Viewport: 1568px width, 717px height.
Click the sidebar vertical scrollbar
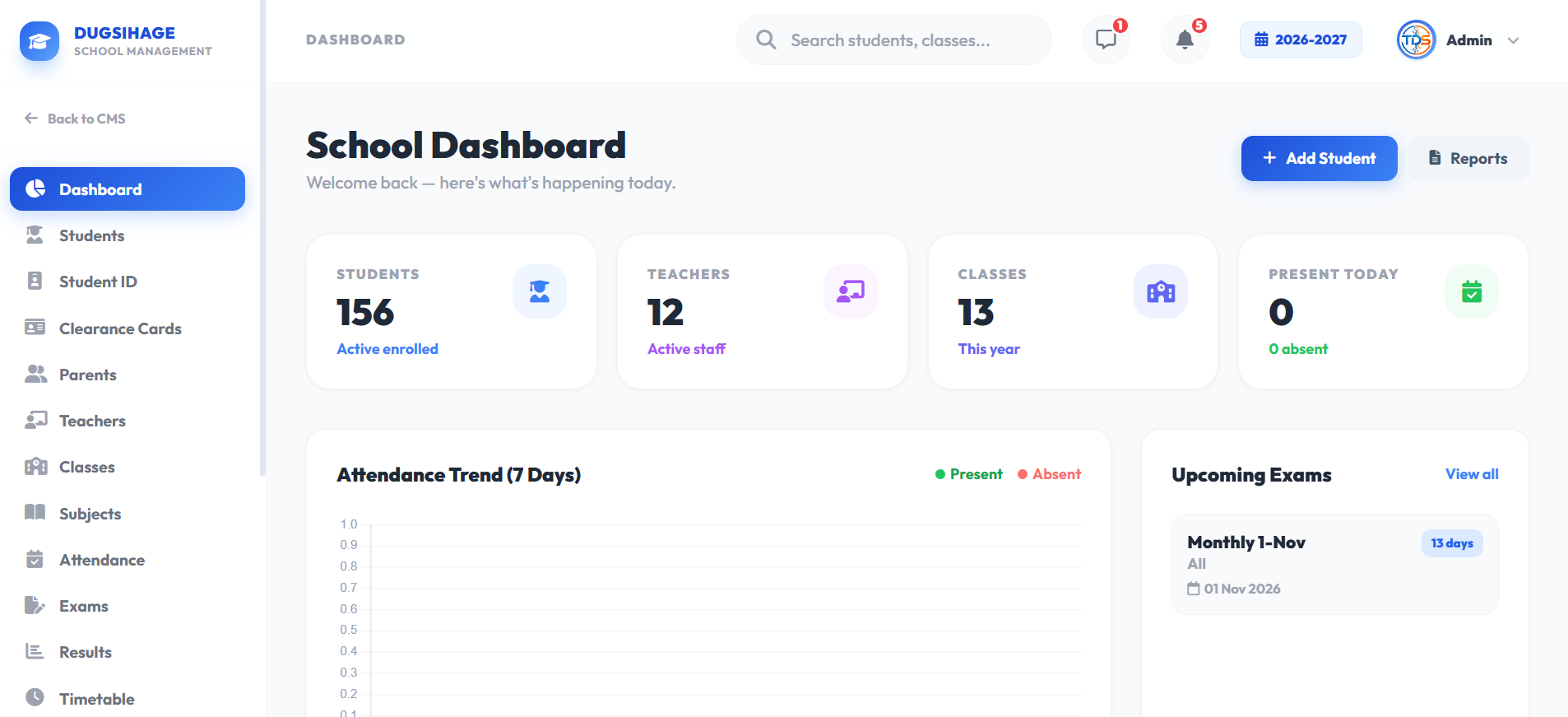(262, 239)
